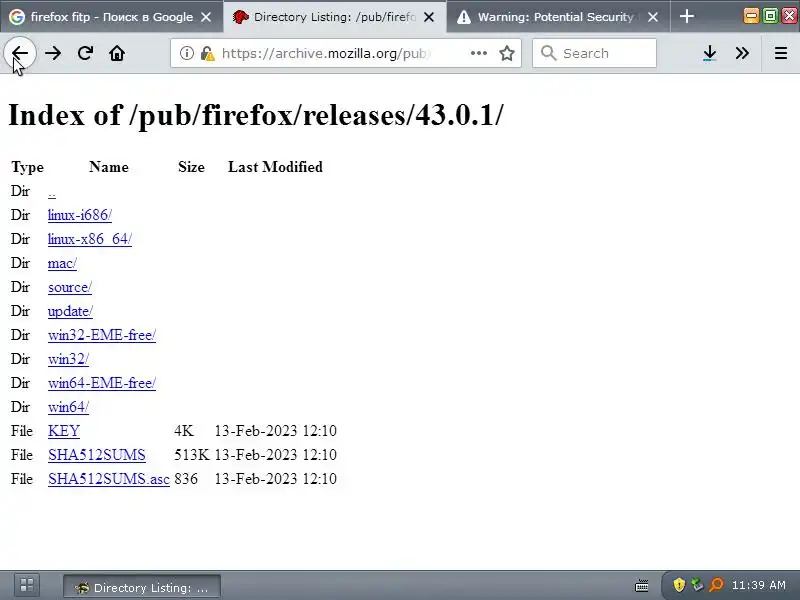Open the win32/ directory link
Image resolution: width=800 pixels, height=600 pixels.
(68, 359)
